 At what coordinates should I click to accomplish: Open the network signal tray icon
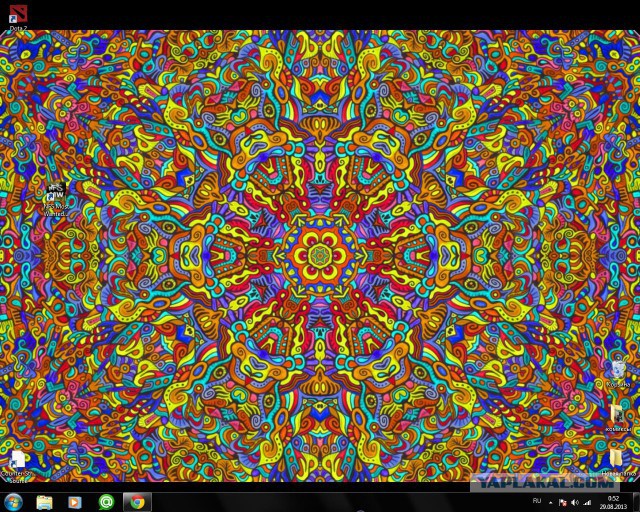pyautogui.click(x=587, y=503)
